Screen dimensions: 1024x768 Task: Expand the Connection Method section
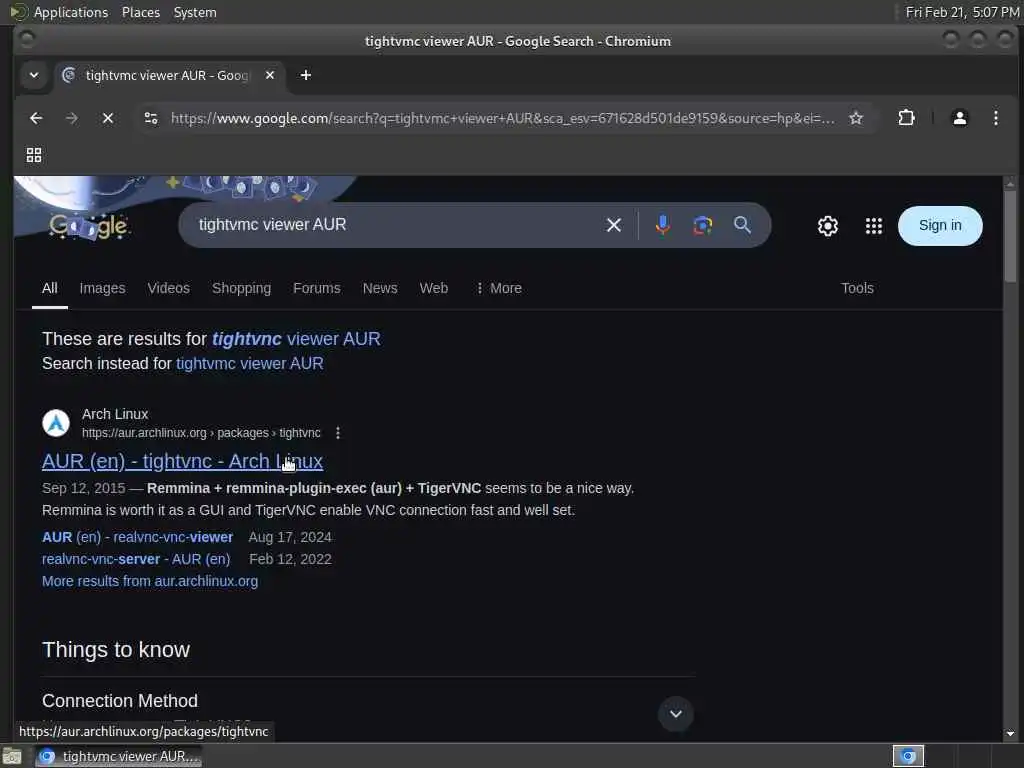tap(675, 714)
